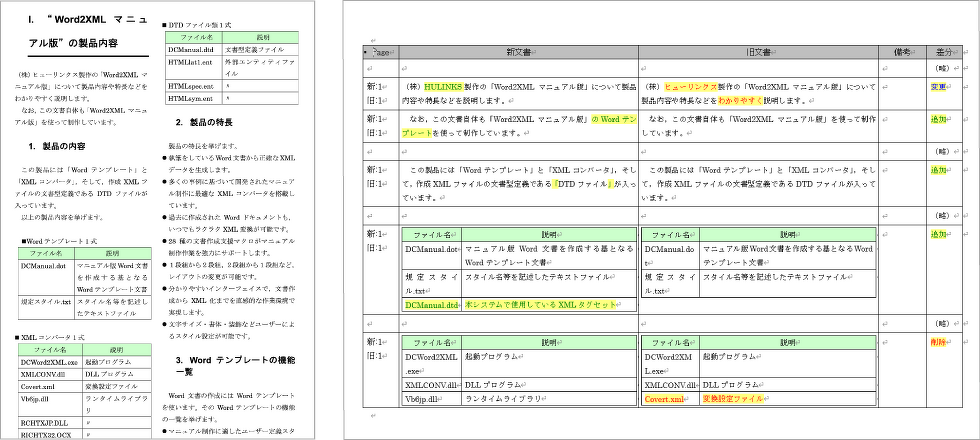Select the RCHTXJP.DLL cell in XML converter table

tap(43, 423)
